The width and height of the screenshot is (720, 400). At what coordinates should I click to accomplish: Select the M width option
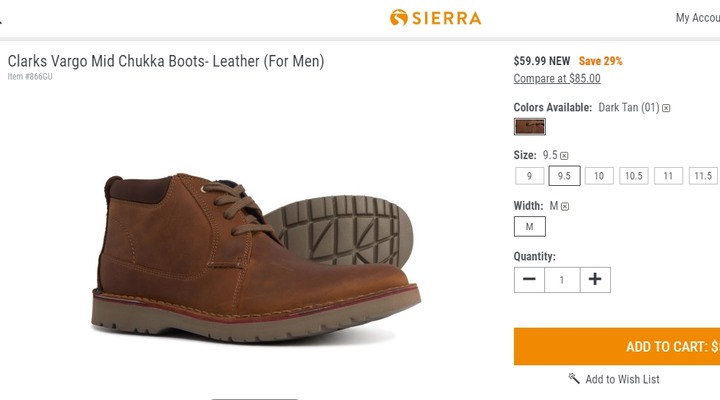coord(529,226)
